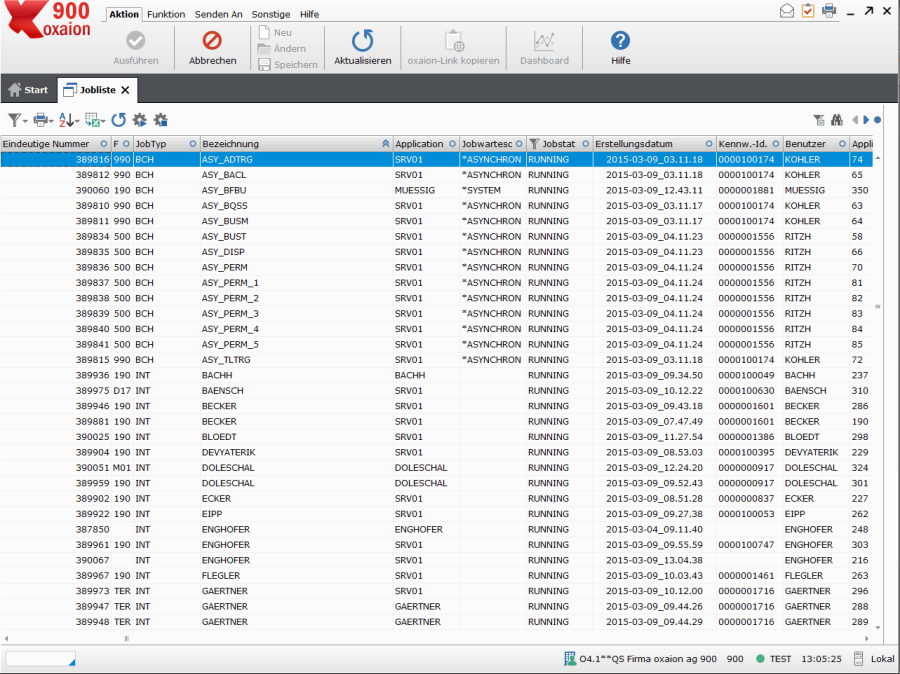Viewport: 900px width, 674px height.
Task: Open the Dashboard chart icon
Action: coord(544,41)
